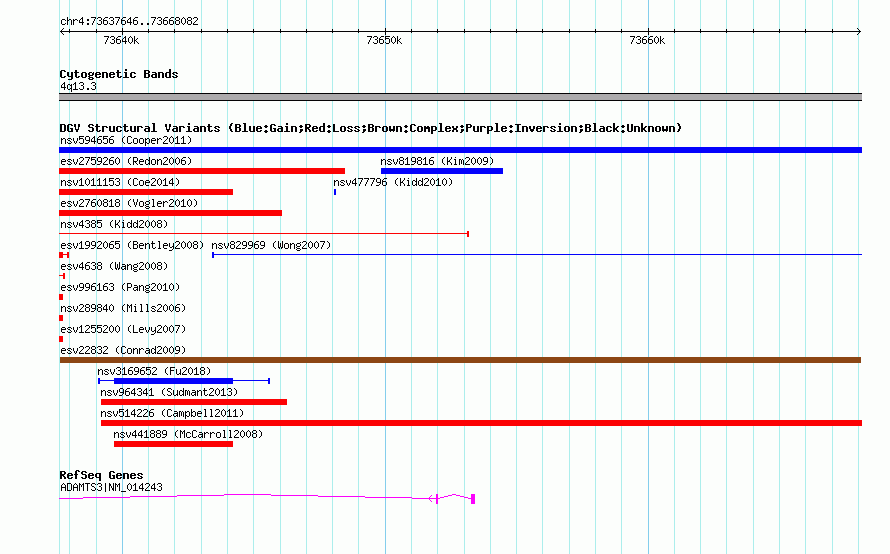Click the gray 4q13.3 cytogenetic band
890x554 pixels.
click(x=460, y=97)
